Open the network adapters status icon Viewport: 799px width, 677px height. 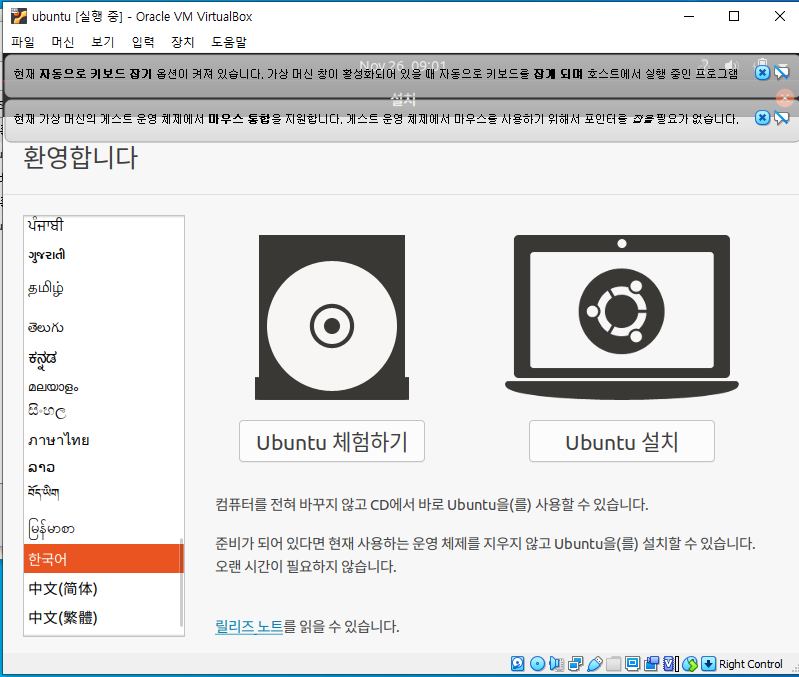click(575, 663)
